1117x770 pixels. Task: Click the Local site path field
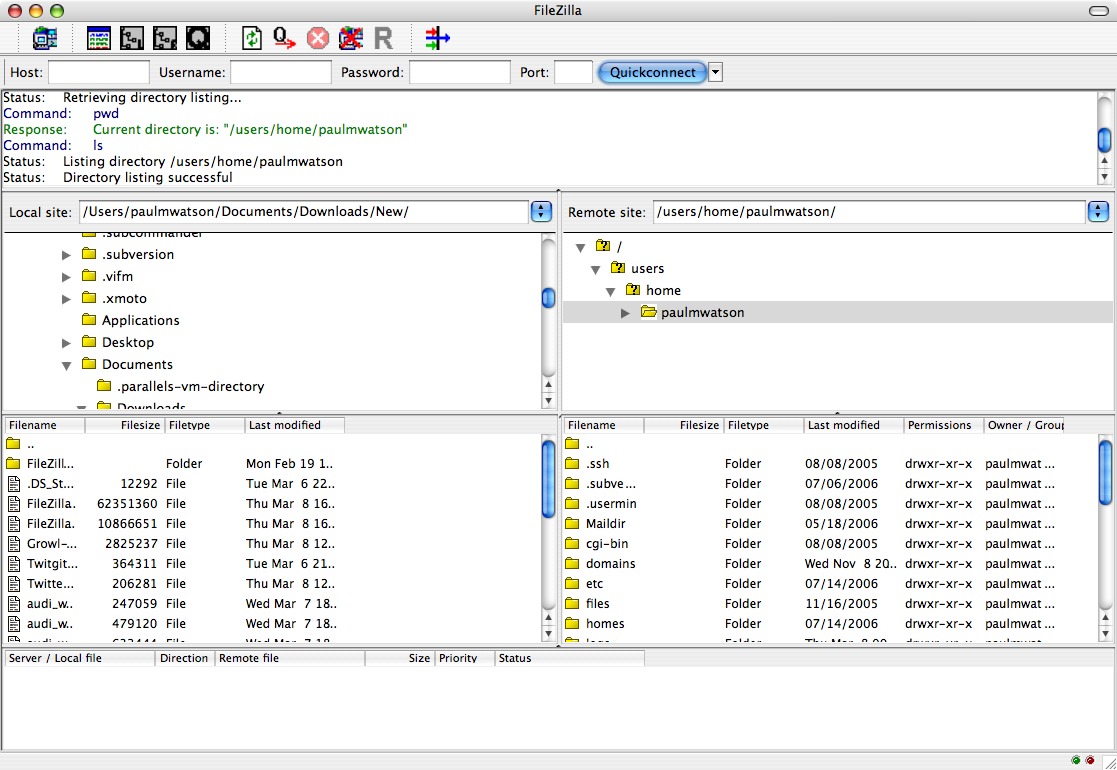tap(303, 212)
